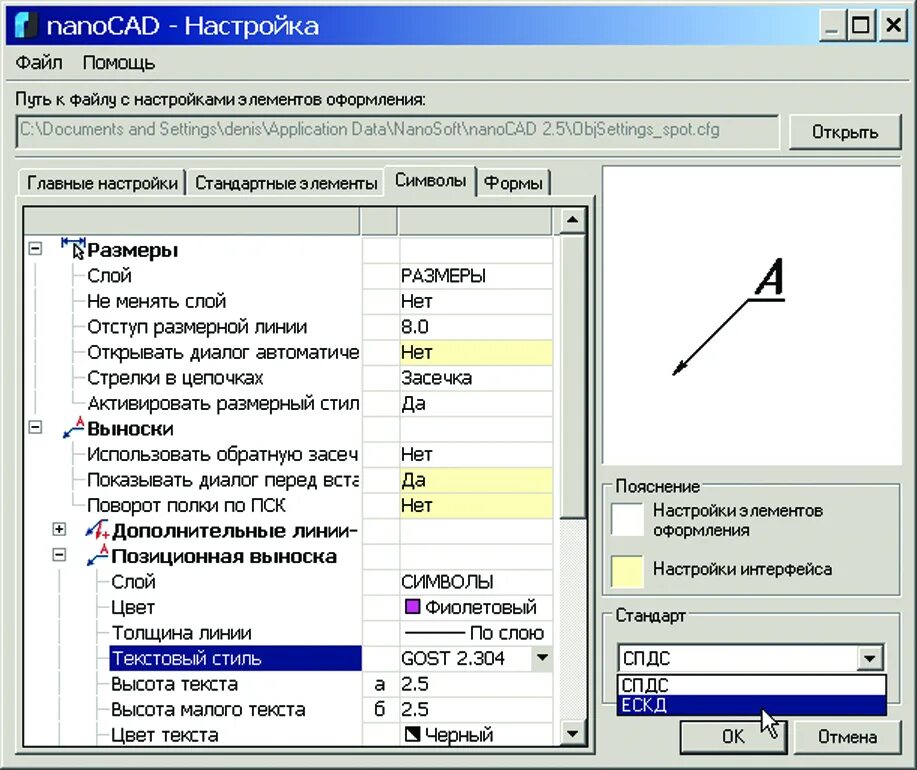Screen dimensions: 917x770
Task: Select Активировать размерный стиль row
Action: 223,403
